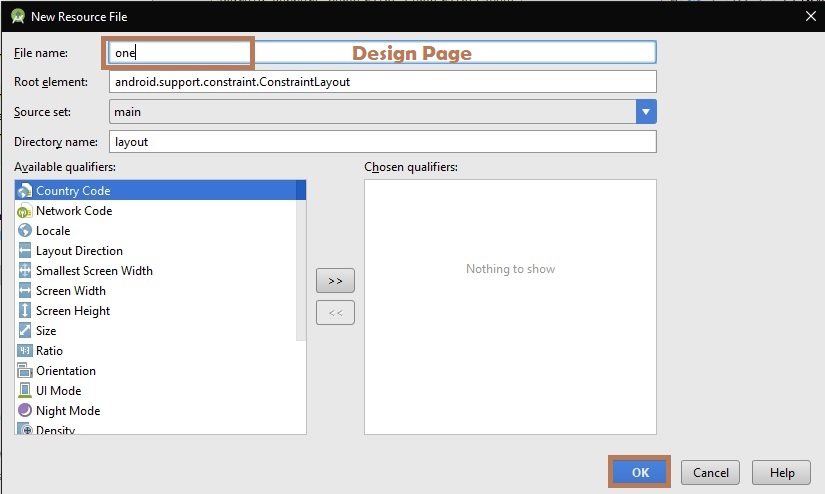Select Screen Width qualifier row
Screen dimensions: 825x494
pos(155,290)
